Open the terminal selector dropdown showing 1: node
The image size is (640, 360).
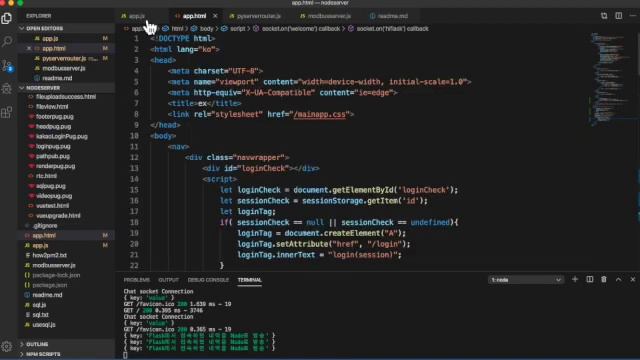[x=526, y=280]
